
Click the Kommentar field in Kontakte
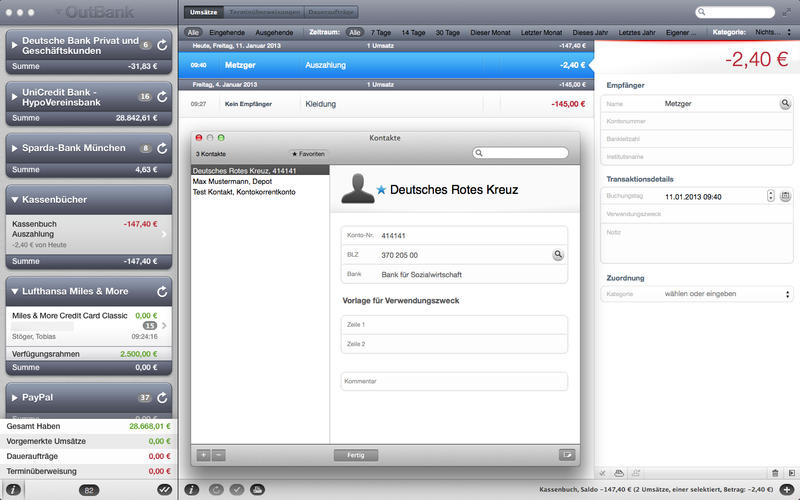point(454,381)
